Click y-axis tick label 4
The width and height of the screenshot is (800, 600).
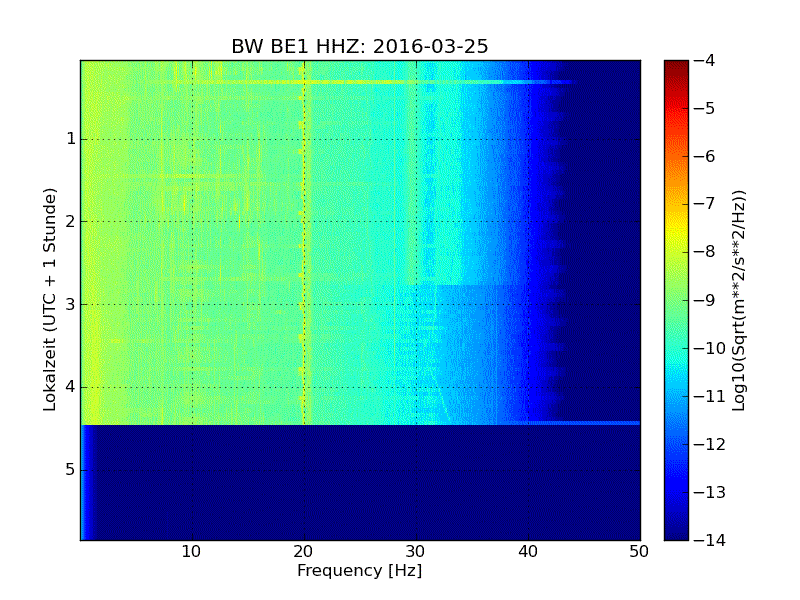pos(71,387)
